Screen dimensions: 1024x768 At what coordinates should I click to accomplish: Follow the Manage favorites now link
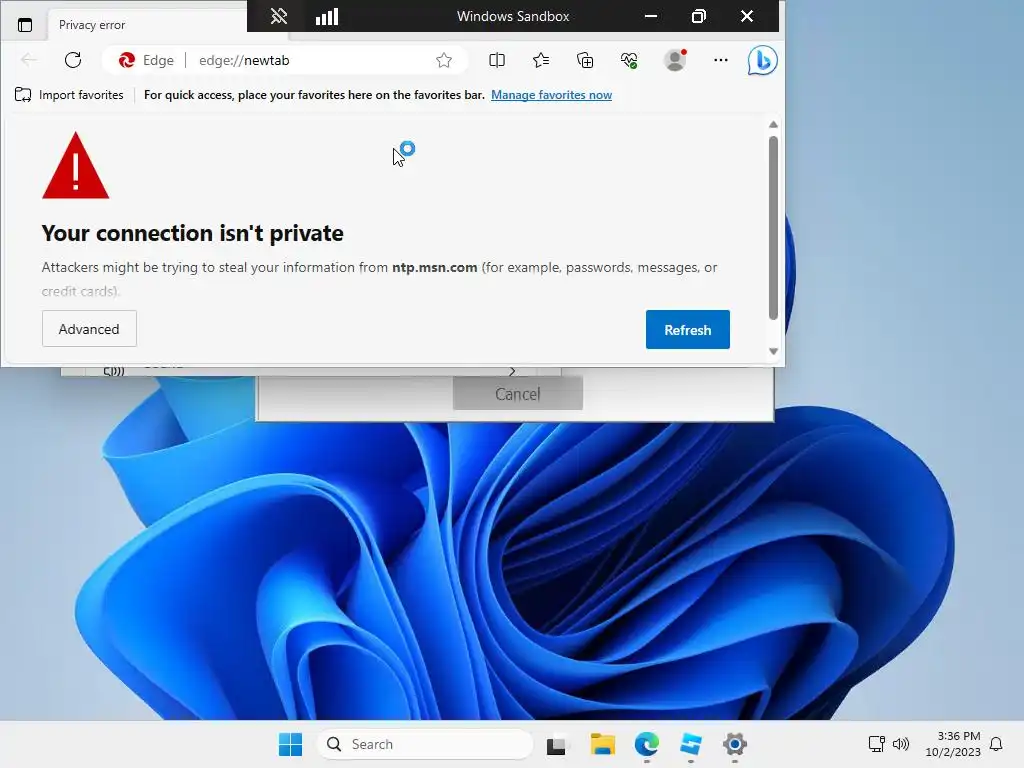pos(551,95)
